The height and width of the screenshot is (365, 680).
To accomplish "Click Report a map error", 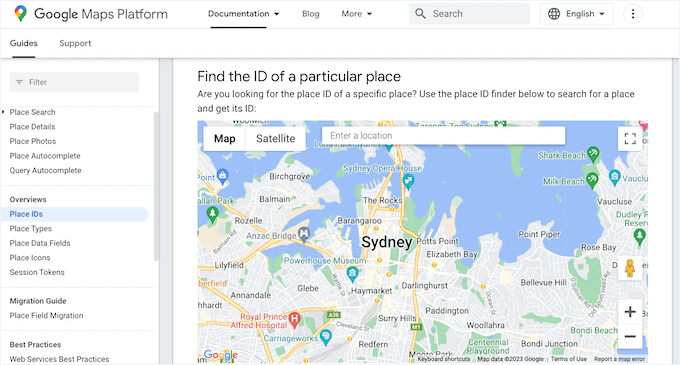I will pyautogui.click(x=619, y=359).
